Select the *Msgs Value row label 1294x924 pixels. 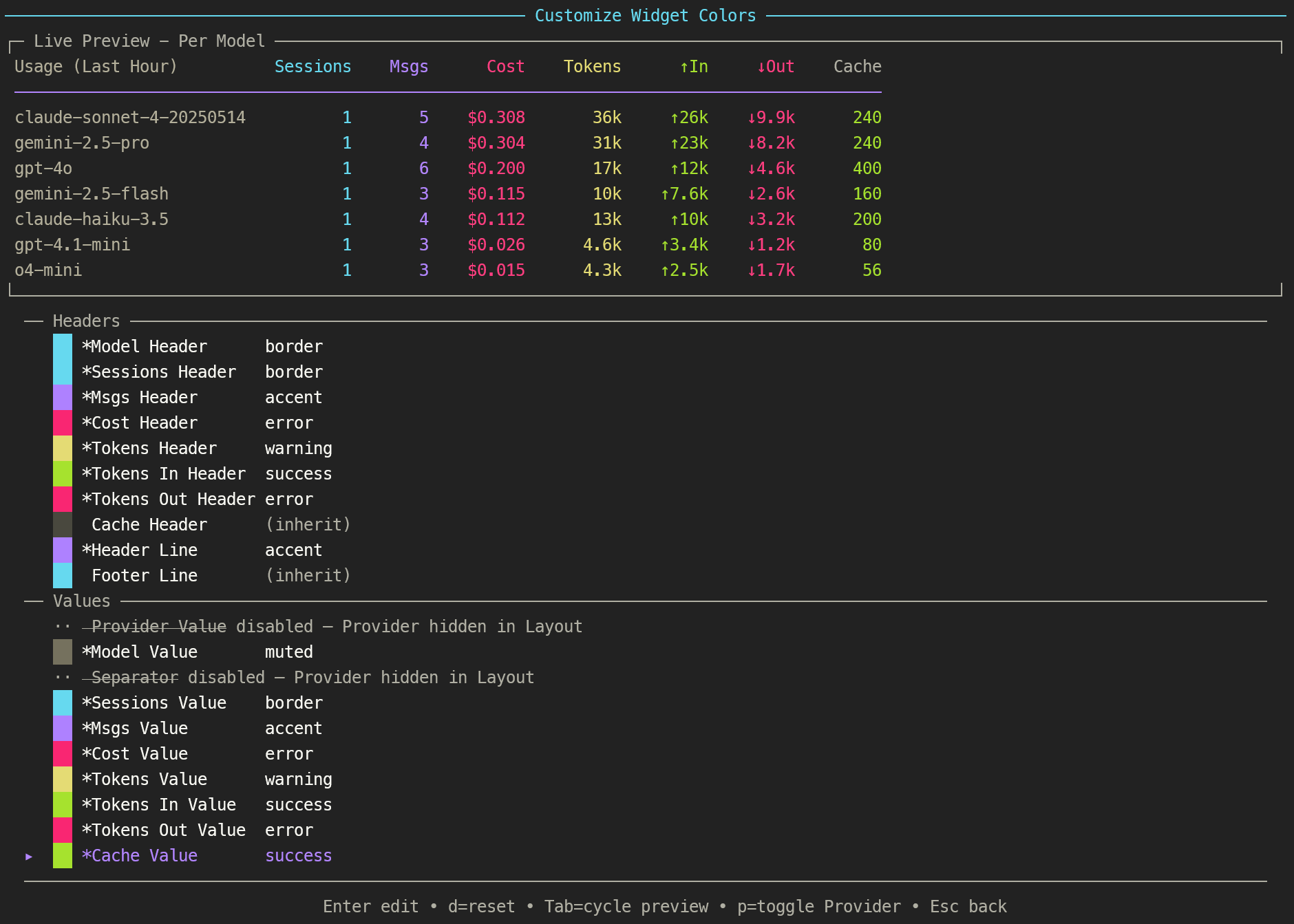135,729
